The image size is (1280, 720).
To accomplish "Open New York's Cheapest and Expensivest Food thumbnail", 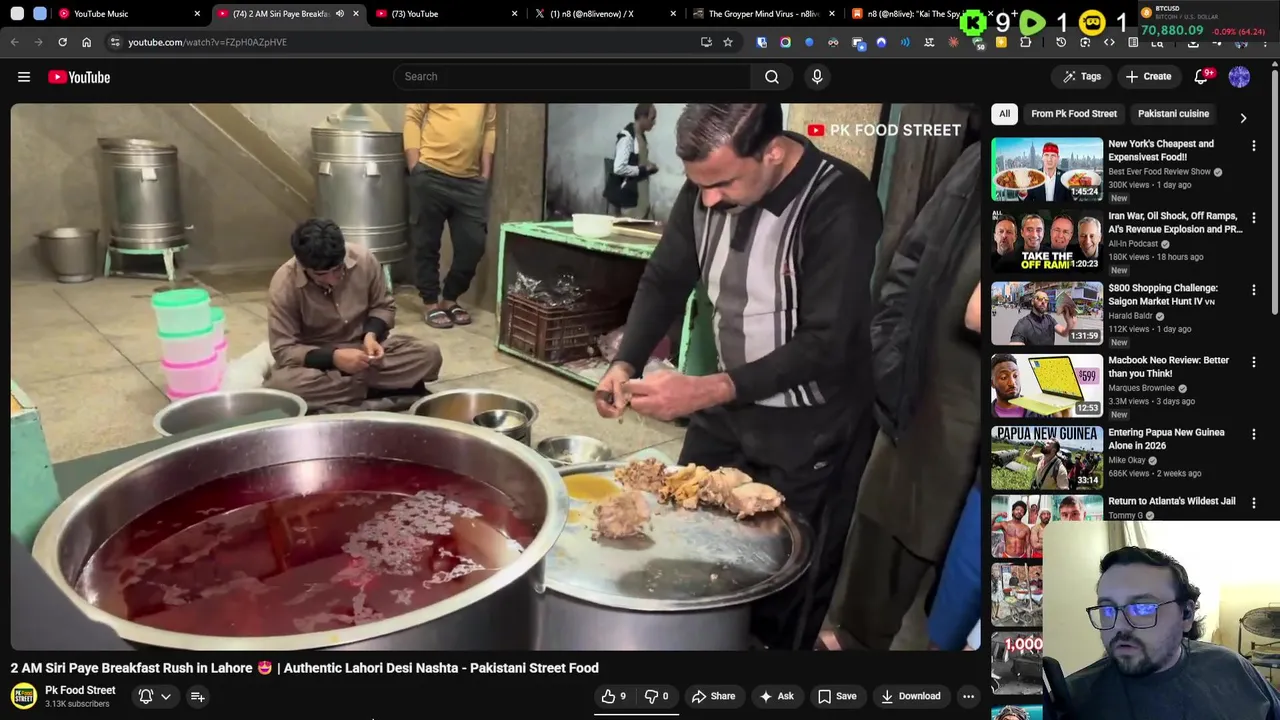I will 1047,169.
